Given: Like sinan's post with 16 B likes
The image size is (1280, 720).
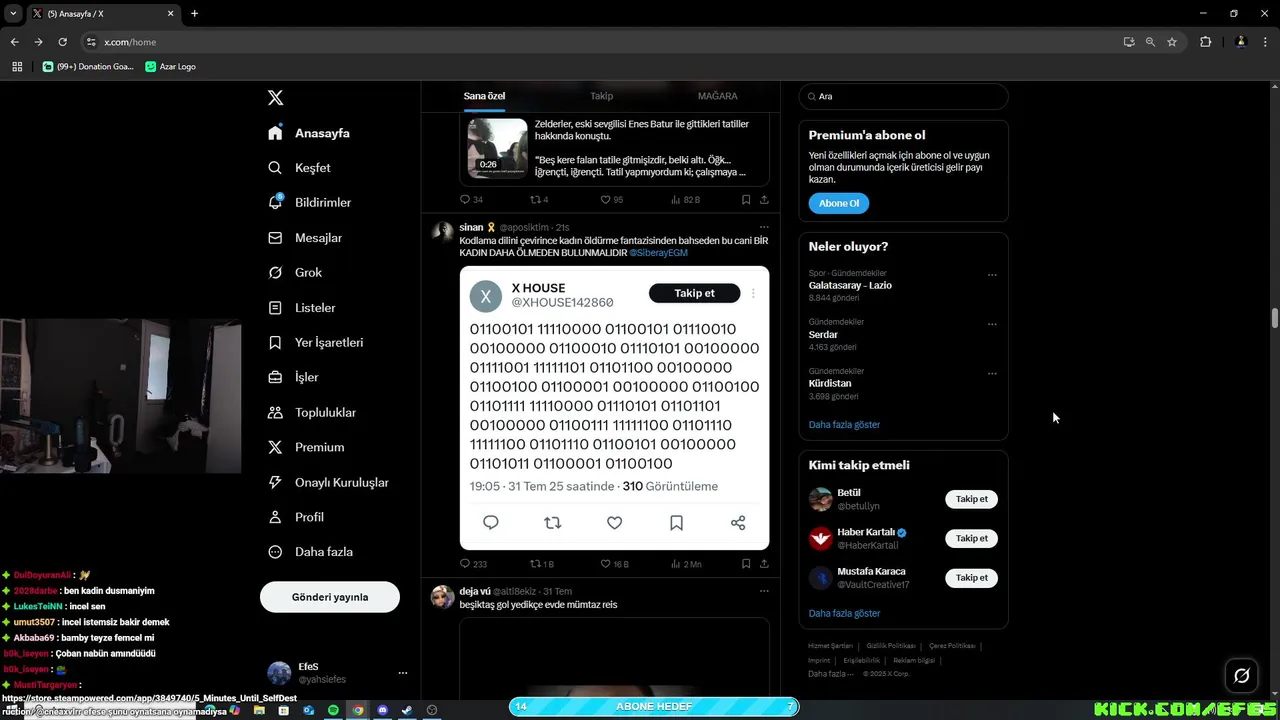Looking at the screenshot, I should tap(614, 564).
